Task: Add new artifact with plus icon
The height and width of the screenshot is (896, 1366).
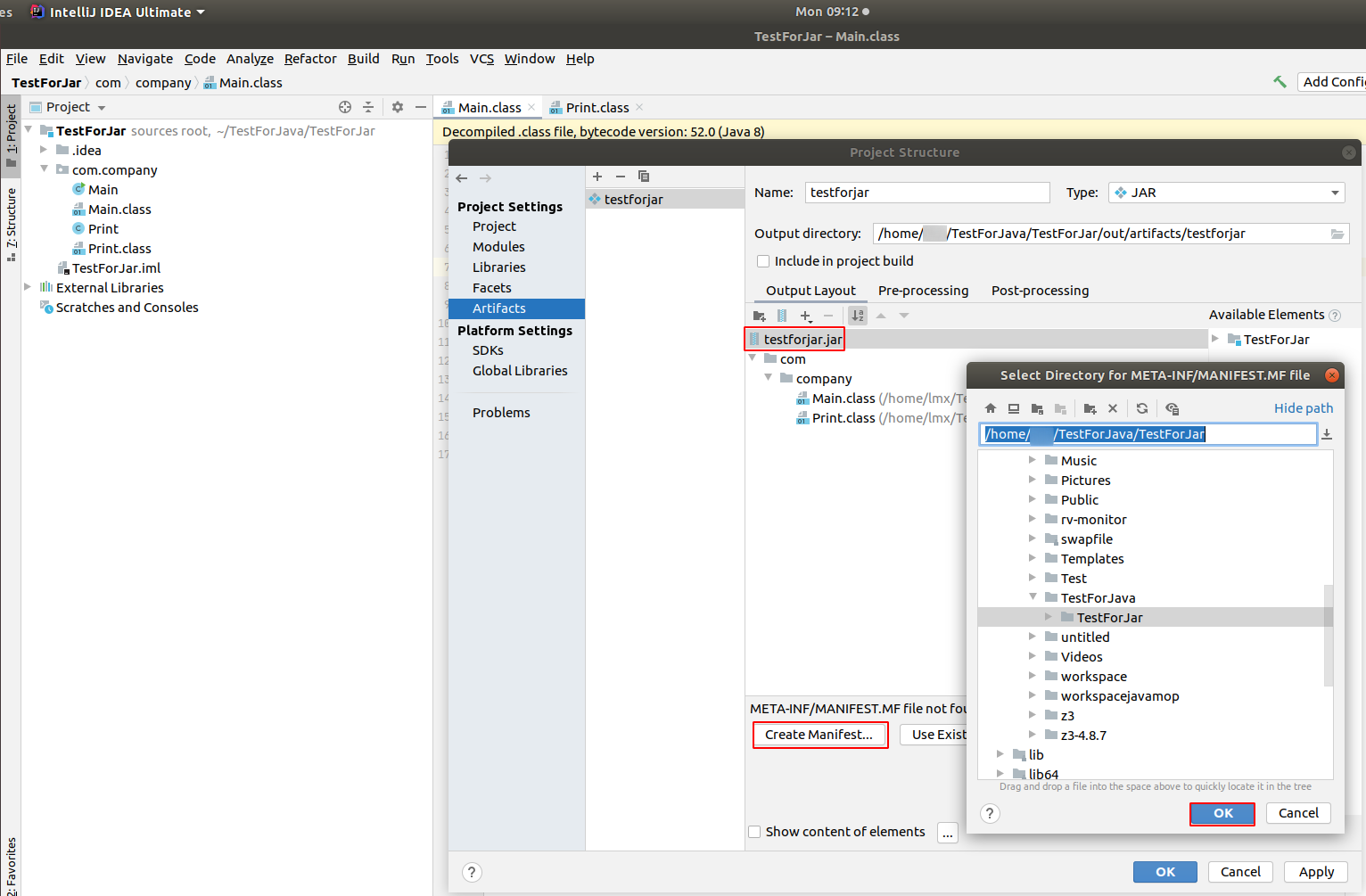Action: click(597, 177)
